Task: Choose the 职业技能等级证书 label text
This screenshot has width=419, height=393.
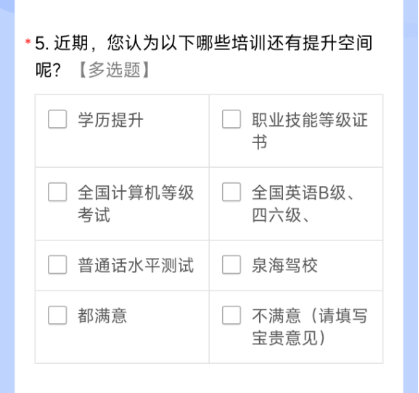Action: click(310, 131)
